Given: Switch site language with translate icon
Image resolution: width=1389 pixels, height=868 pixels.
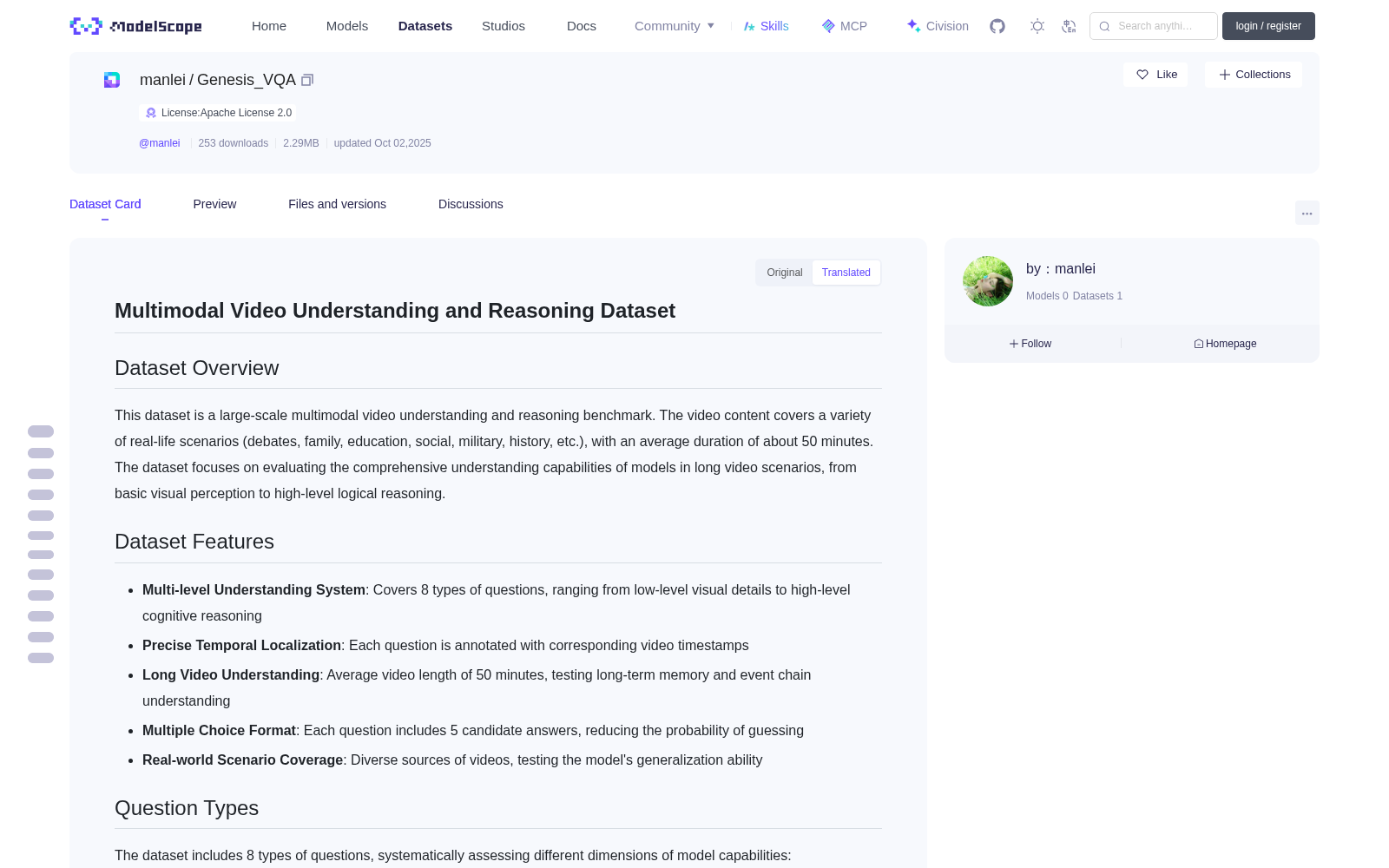Looking at the screenshot, I should coord(1070,26).
